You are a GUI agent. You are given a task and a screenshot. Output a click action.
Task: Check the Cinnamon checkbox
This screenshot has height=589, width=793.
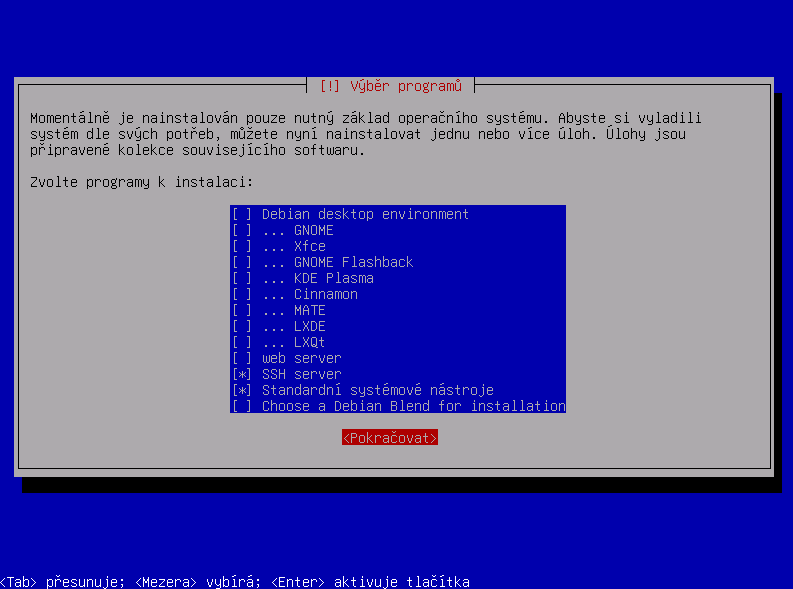point(242,294)
